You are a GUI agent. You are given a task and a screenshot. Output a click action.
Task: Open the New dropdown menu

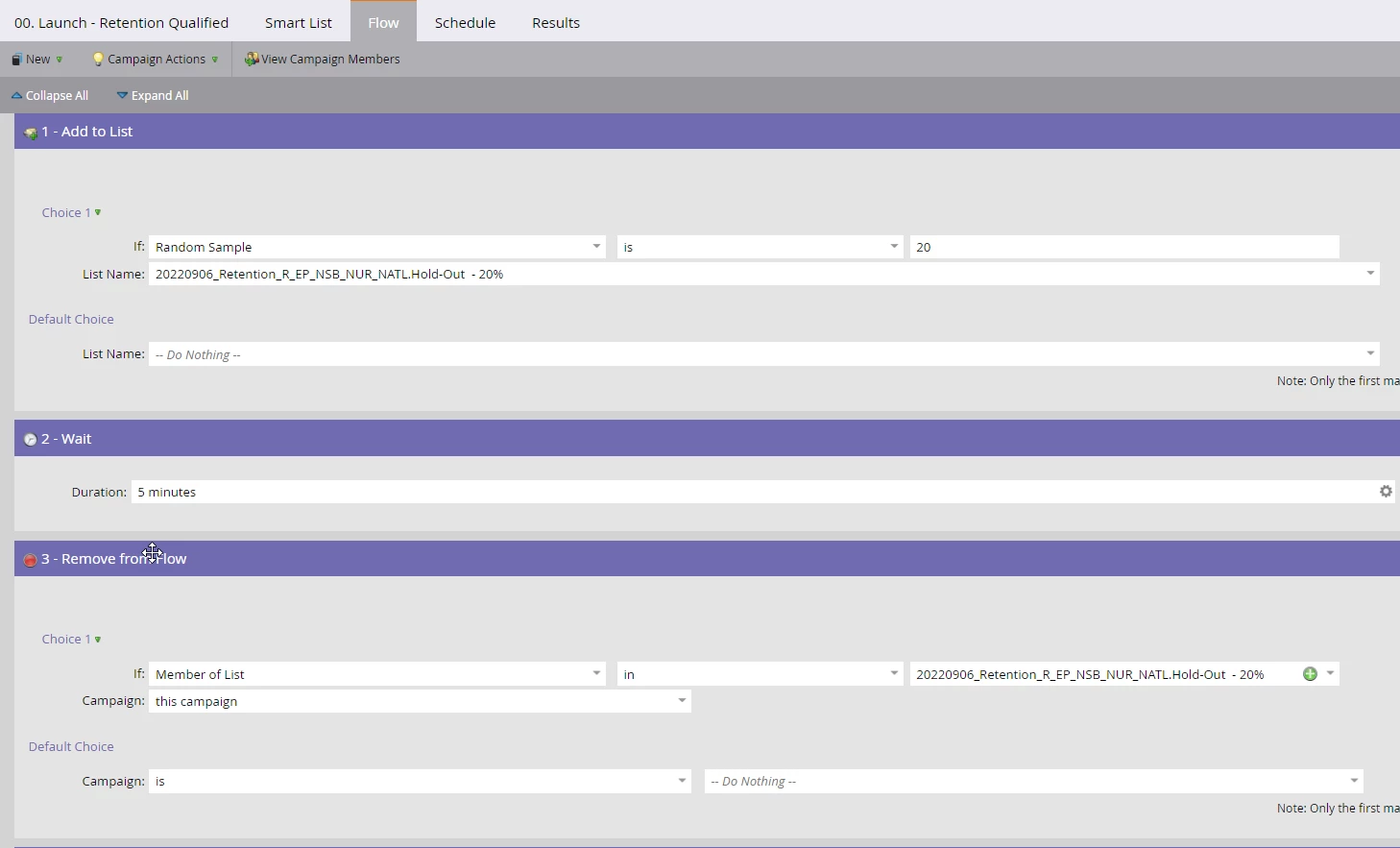[x=37, y=60]
